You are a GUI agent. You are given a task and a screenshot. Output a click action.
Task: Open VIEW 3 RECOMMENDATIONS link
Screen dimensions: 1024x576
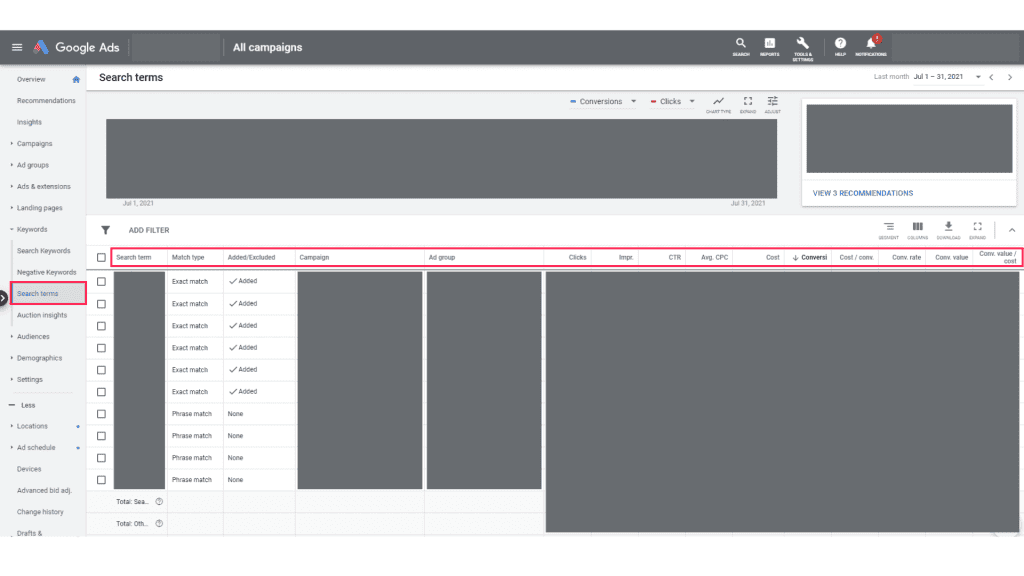[x=863, y=193]
